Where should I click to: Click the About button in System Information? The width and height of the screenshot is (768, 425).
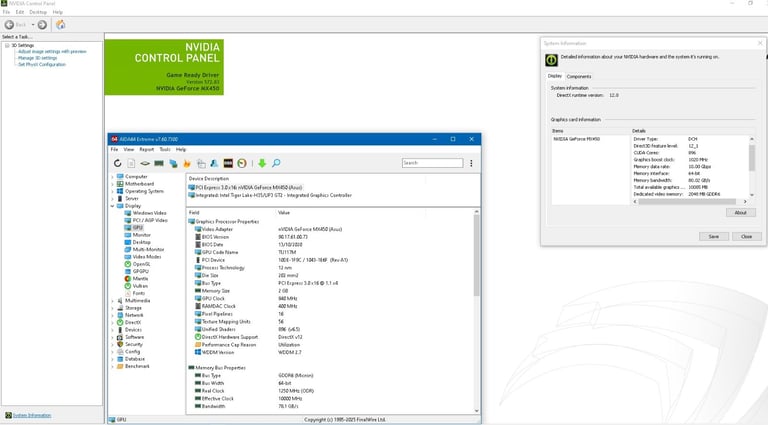pos(741,212)
